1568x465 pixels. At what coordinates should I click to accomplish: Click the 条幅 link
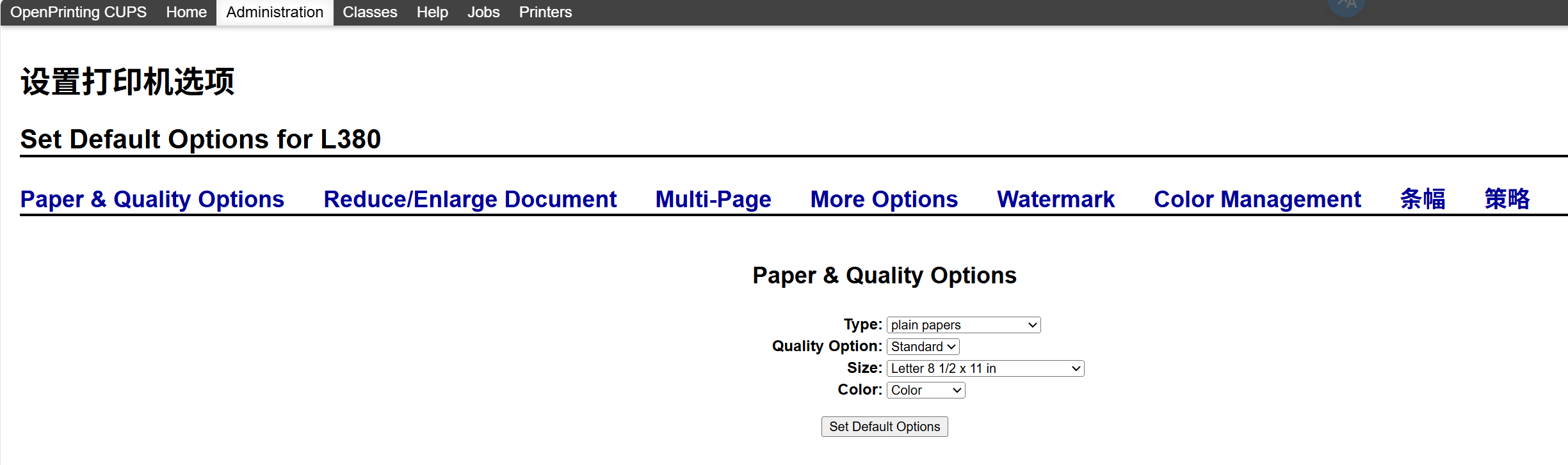click(x=1423, y=199)
